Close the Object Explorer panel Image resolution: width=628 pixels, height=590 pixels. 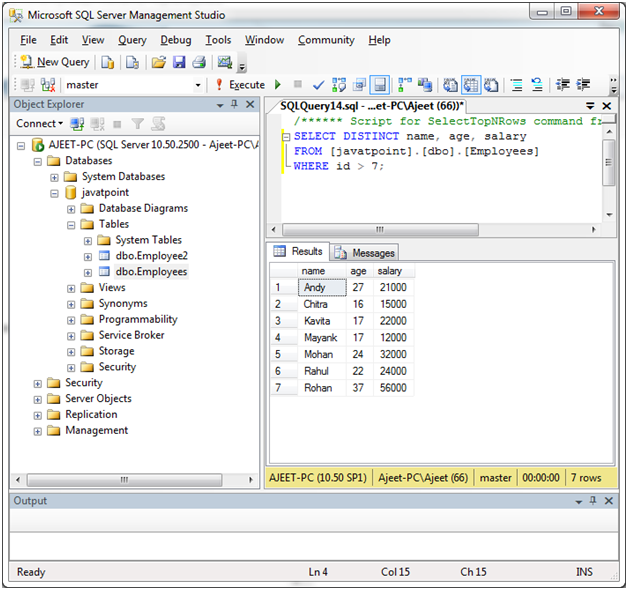click(250, 105)
